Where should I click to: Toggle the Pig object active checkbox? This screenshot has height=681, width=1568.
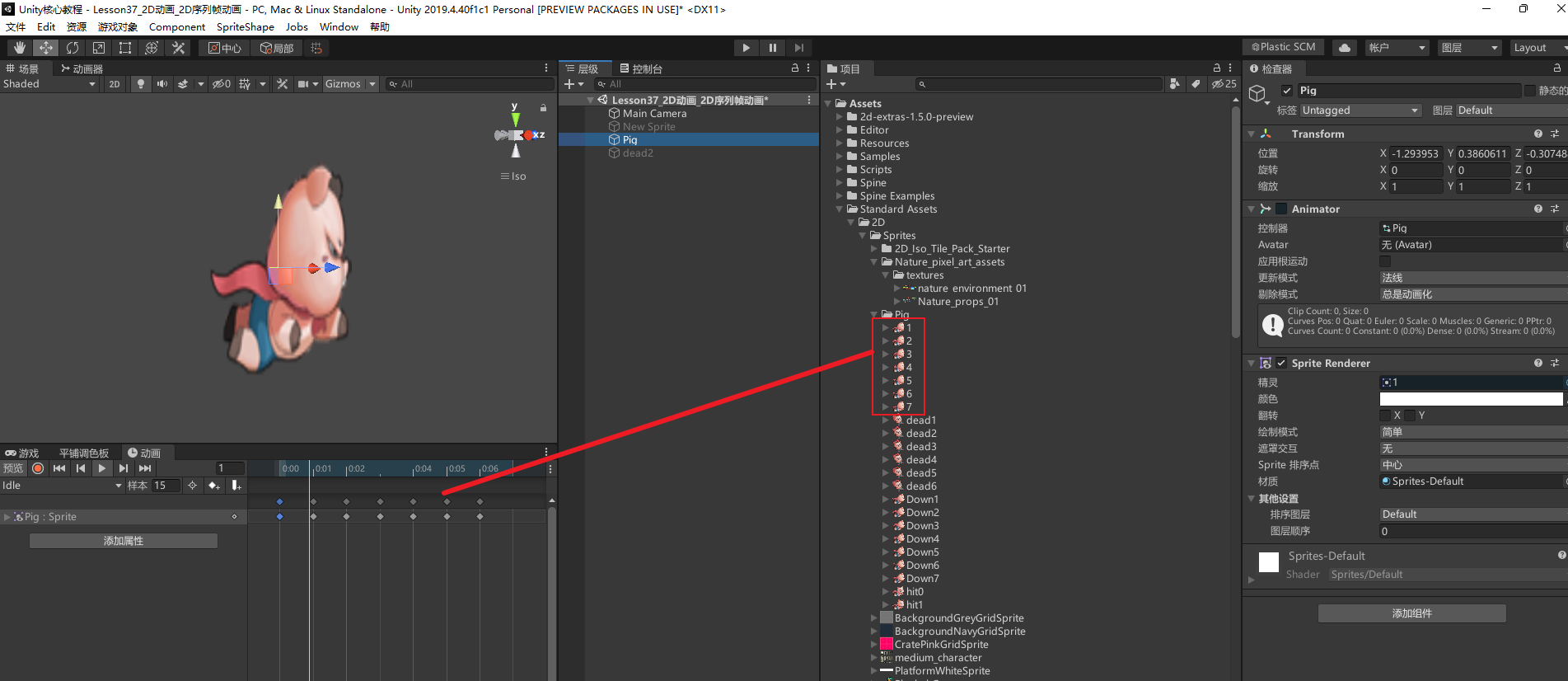[x=1287, y=91]
